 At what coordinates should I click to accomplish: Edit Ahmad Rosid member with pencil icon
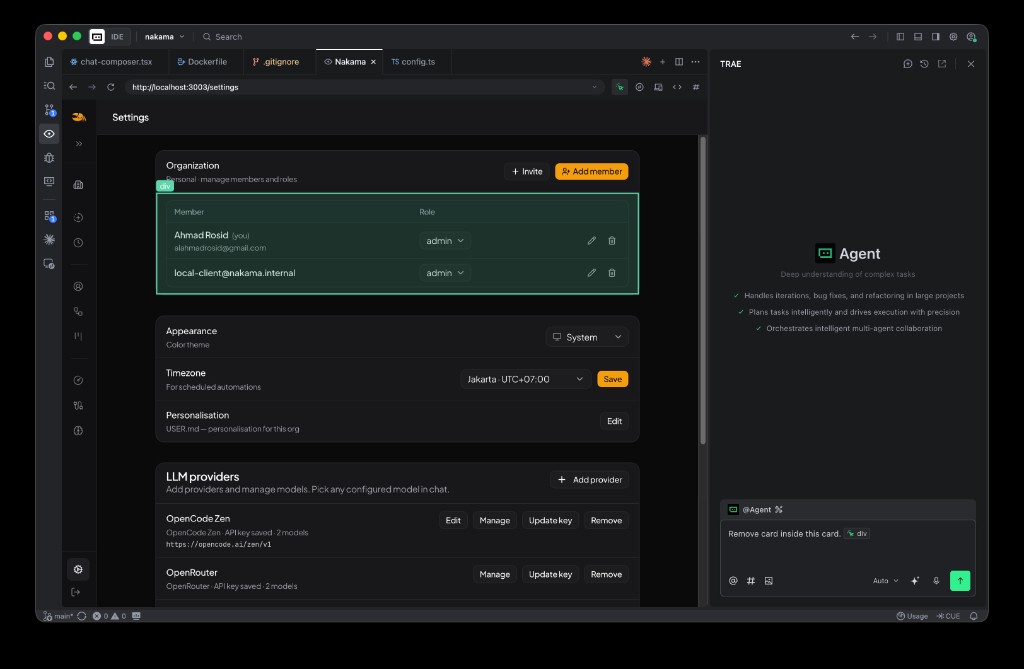click(x=592, y=240)
